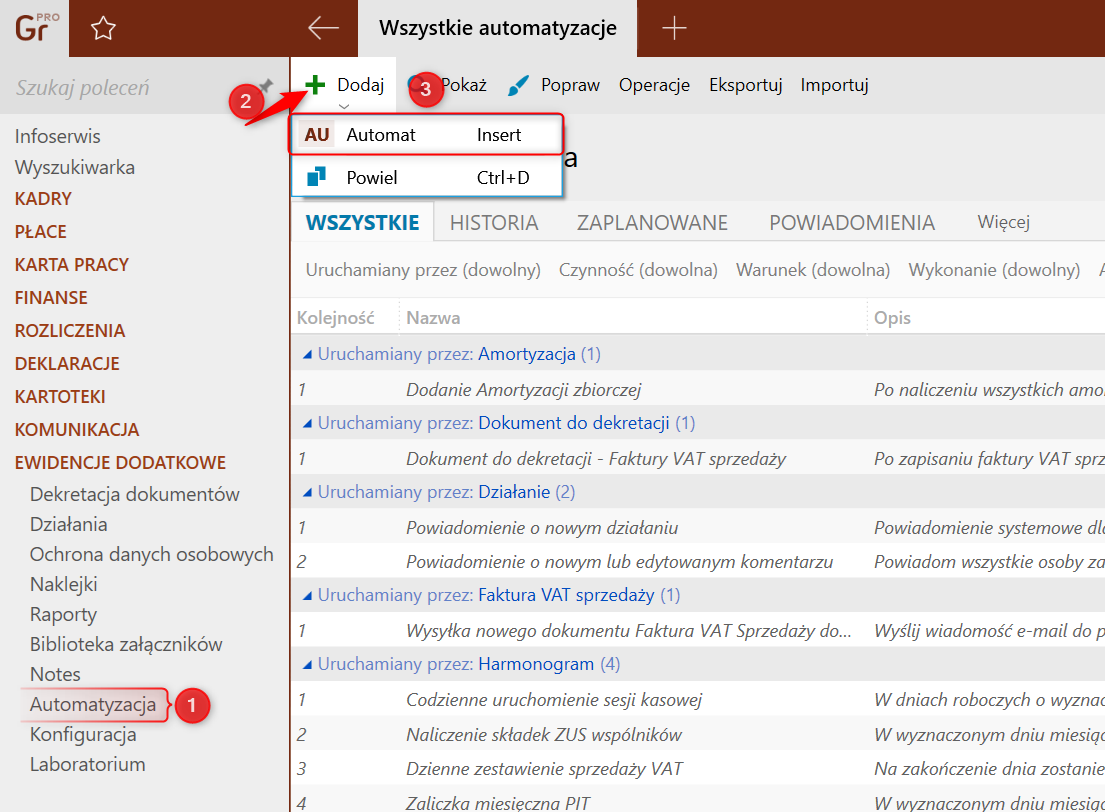The height and width of the screenshot is (812, 1105).
Task: Click the Szukaj poleceń search field
Action: coord(120,88)
